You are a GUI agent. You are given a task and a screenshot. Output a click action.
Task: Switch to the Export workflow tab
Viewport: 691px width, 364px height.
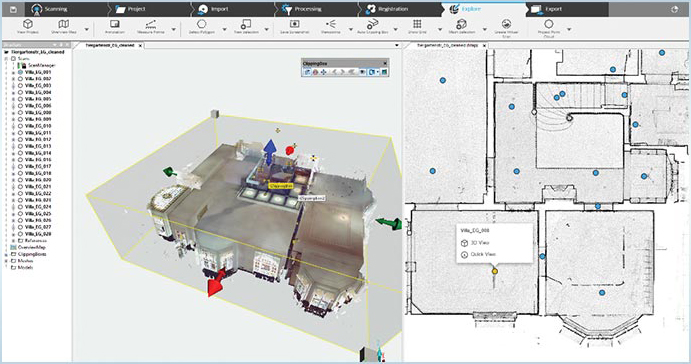pos(568,9)
